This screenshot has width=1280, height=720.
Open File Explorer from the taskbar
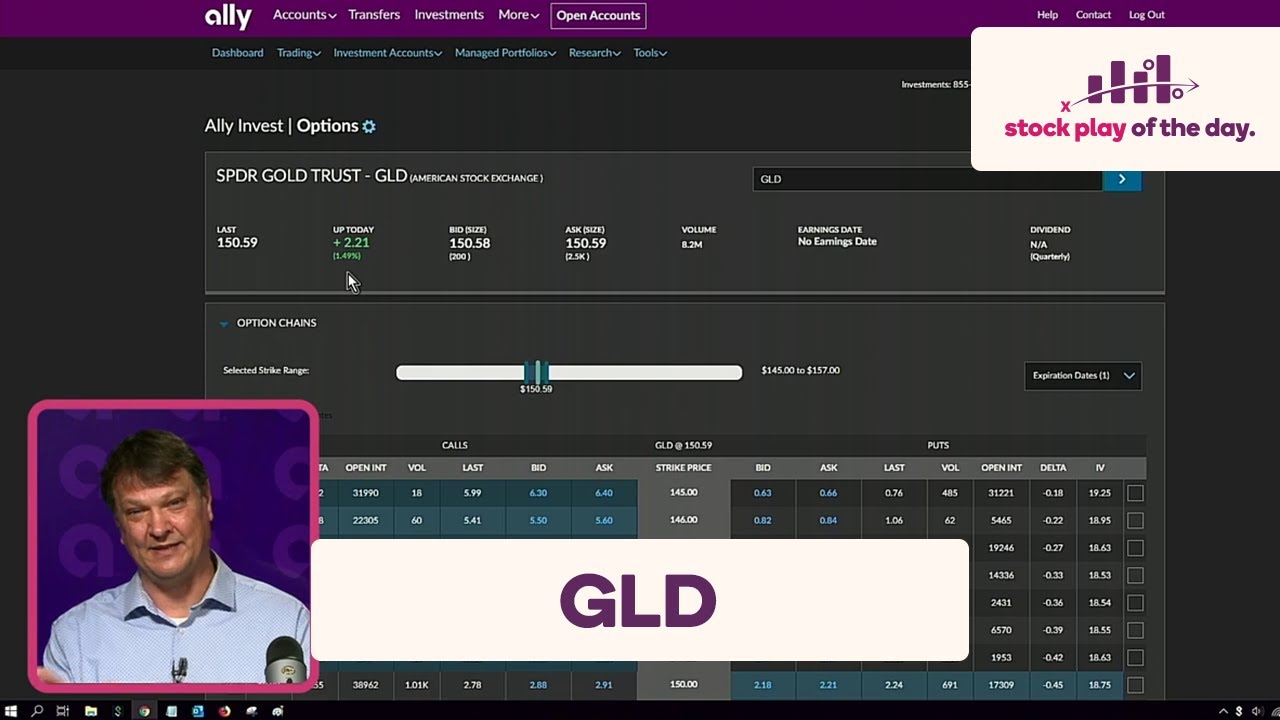(x=91, y=711)
